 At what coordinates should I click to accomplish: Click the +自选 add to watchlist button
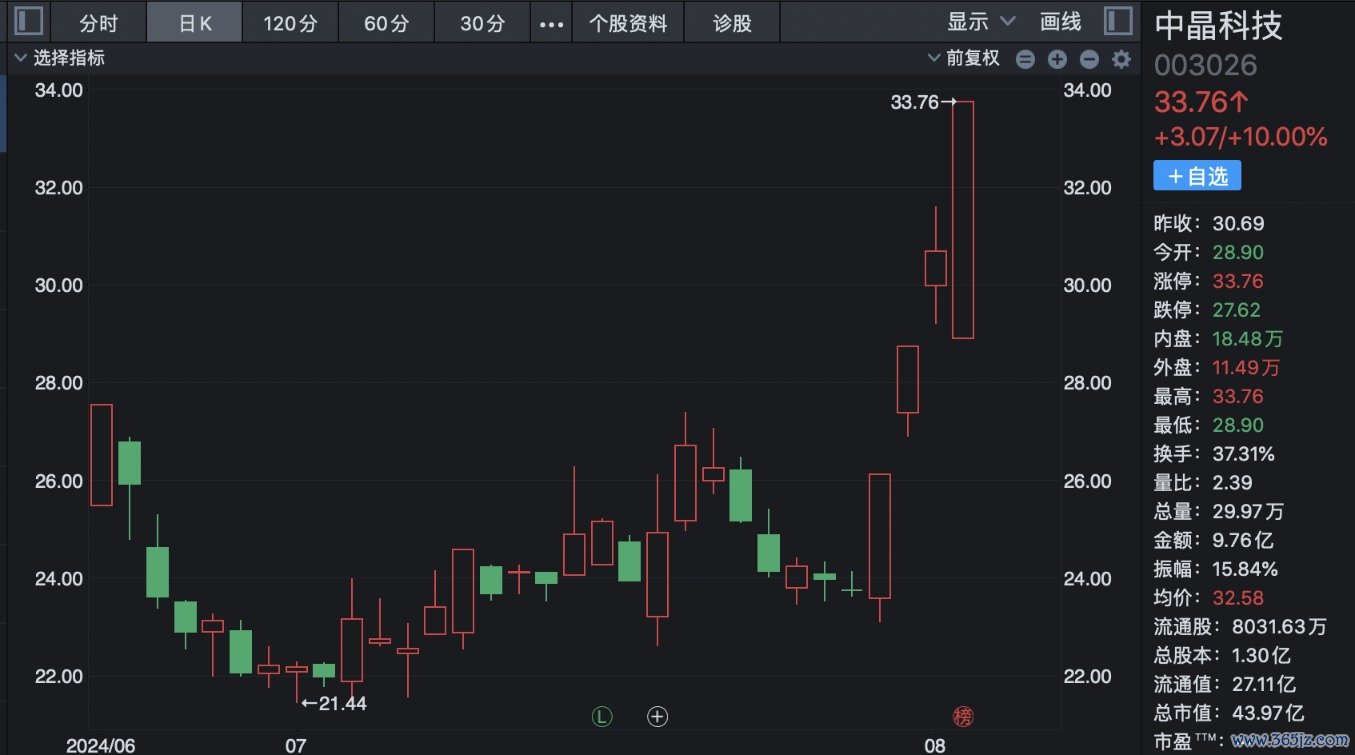(x=1197, y=176)
